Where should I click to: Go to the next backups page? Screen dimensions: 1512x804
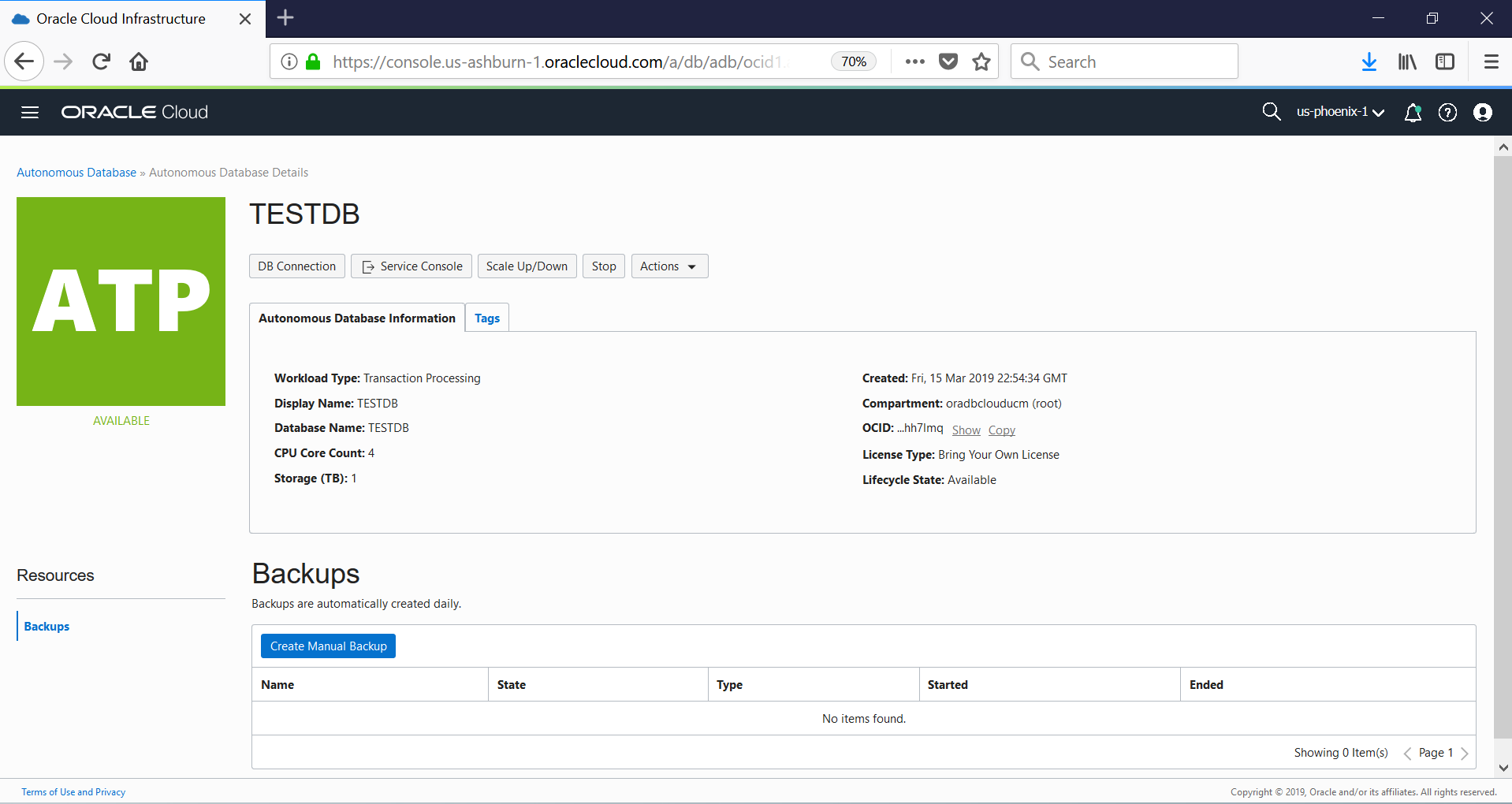click(x=1465, y=754)
